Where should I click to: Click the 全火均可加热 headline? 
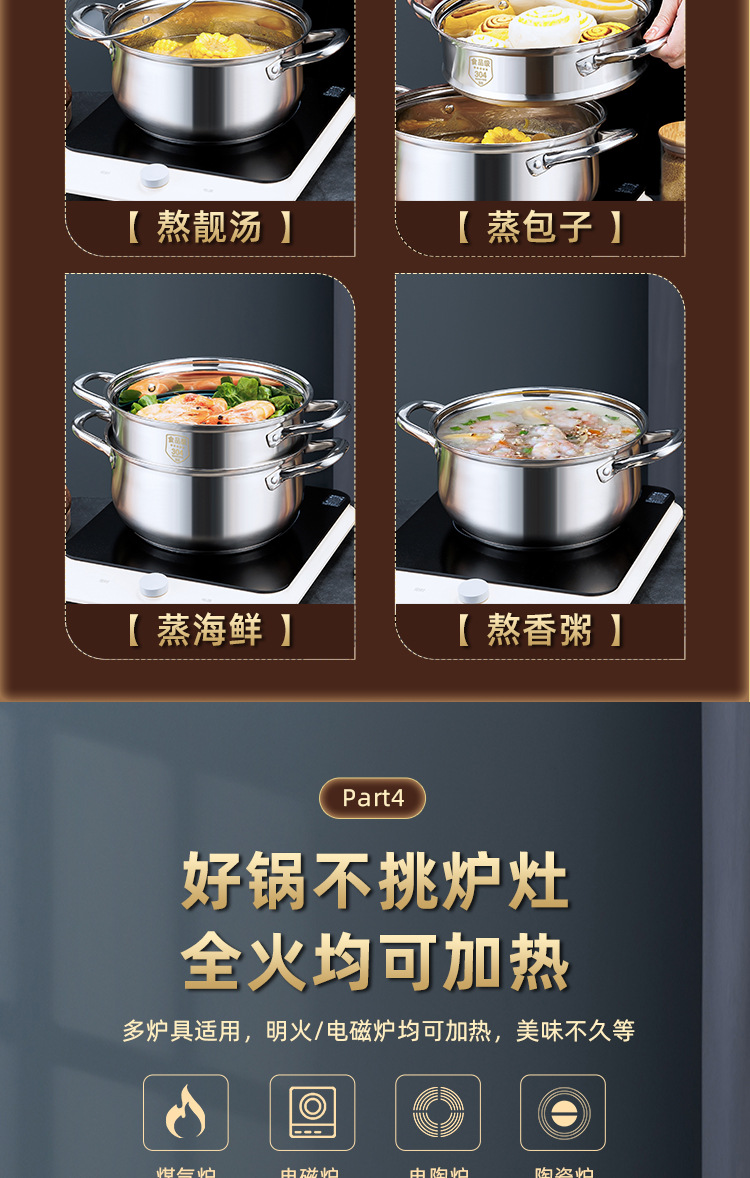pyautogui.click(x=375, y=962)
